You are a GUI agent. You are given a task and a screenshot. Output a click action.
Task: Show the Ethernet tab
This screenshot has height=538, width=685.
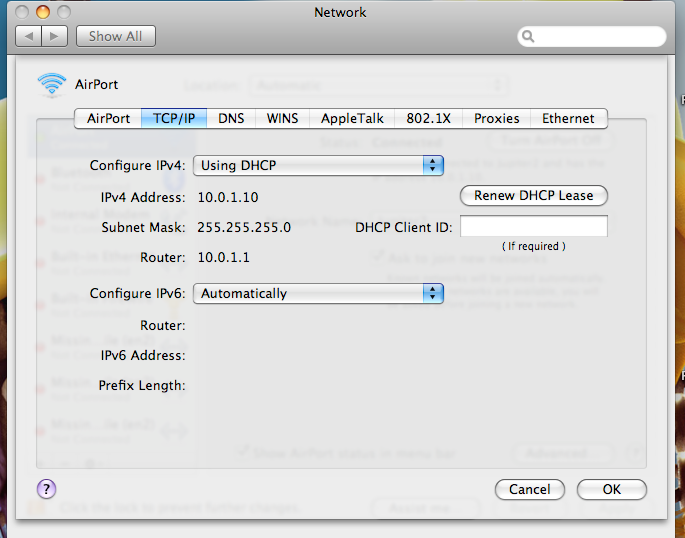click(568, 118)
